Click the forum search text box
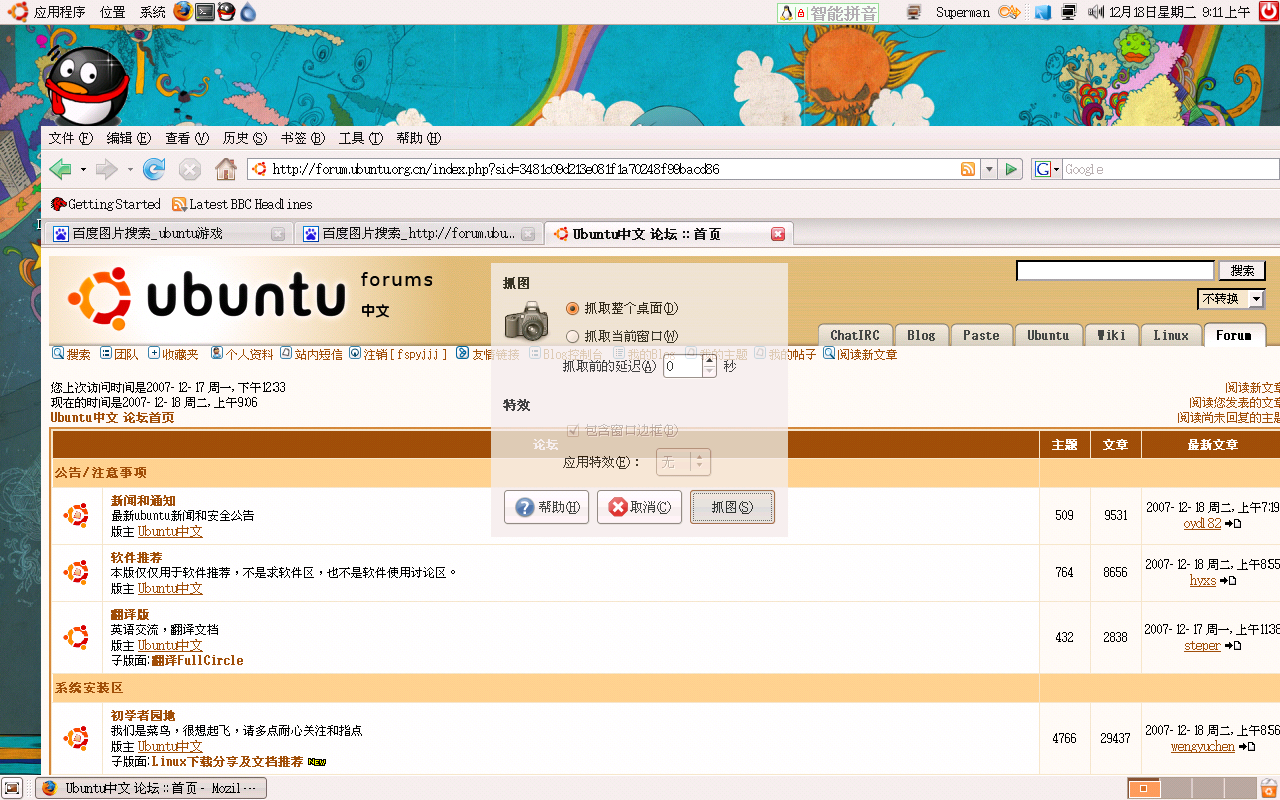The height and width of the screenshot is (800, 1280). 1115,271
